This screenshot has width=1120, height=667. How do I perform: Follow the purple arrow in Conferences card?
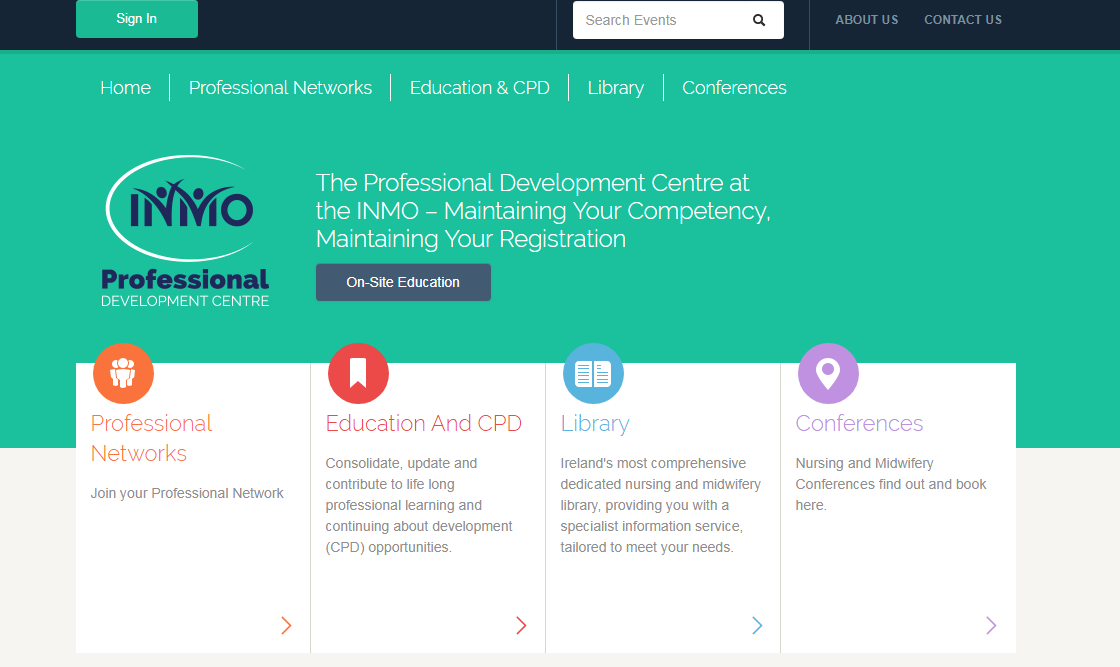coord(991,626)
